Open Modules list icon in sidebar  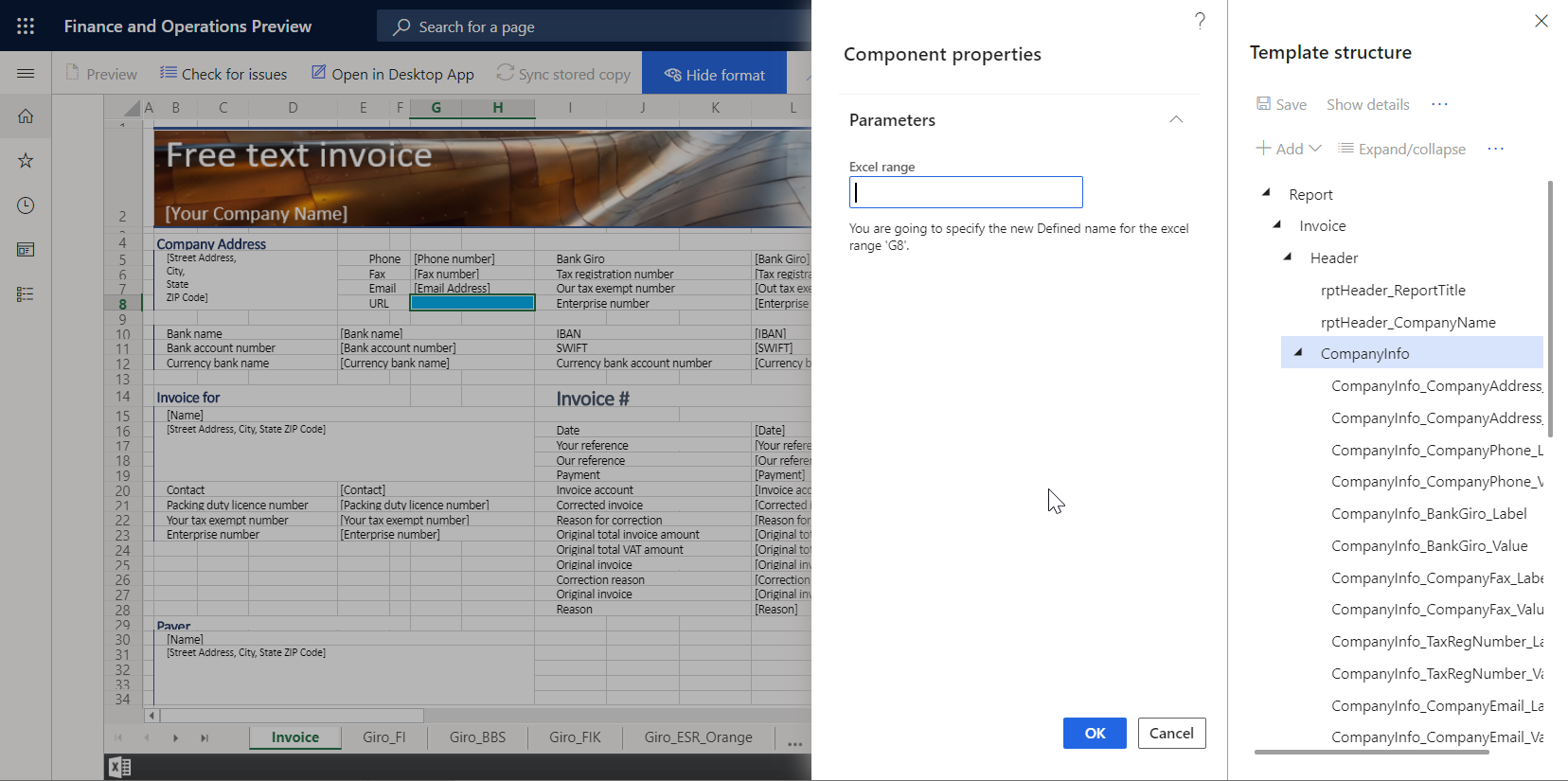click(x=26, y=294)
